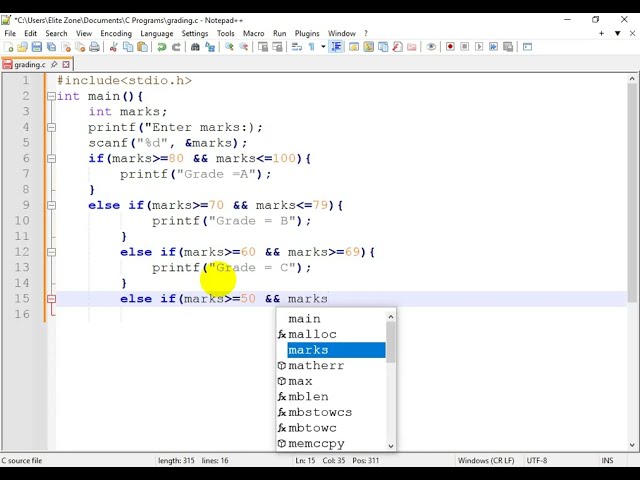Click the Windows (CR LF) status entry

coord(486,460)
